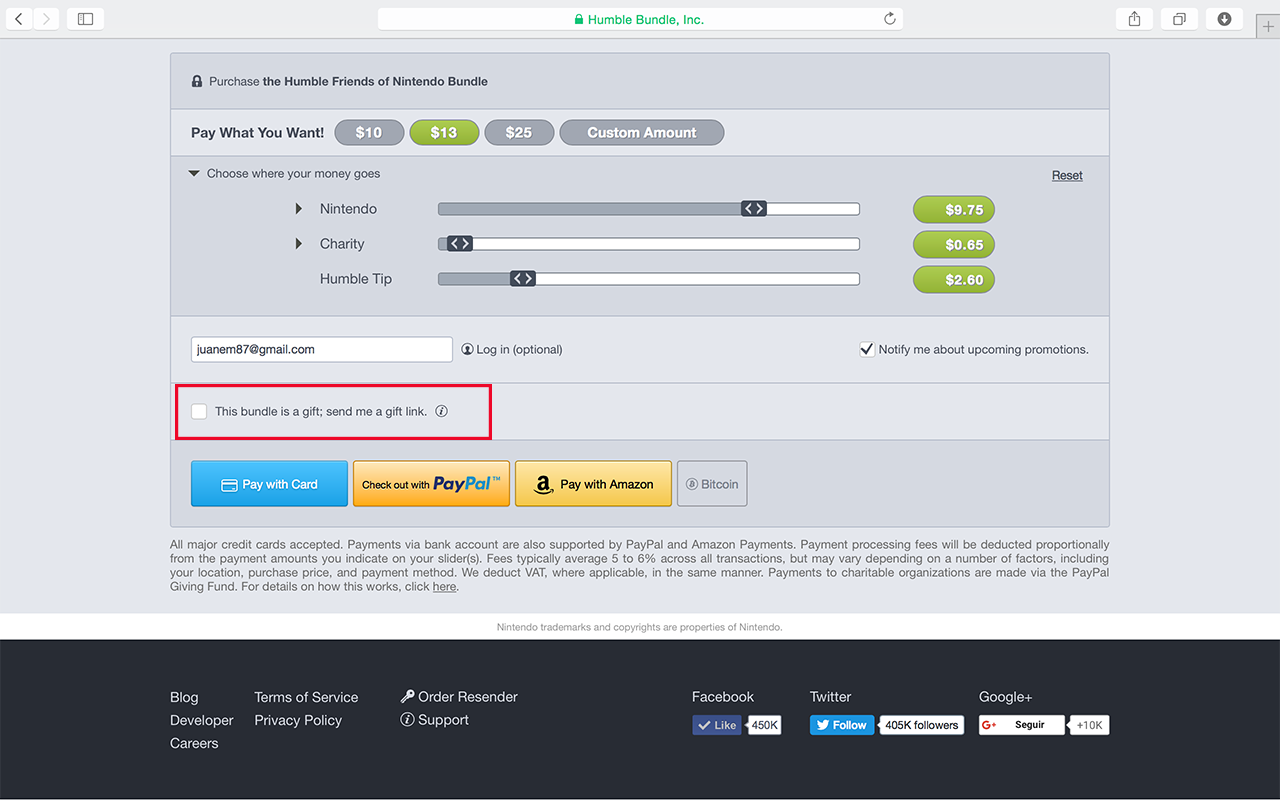Select the Bitcoin payment option

(x=712, y=484)
